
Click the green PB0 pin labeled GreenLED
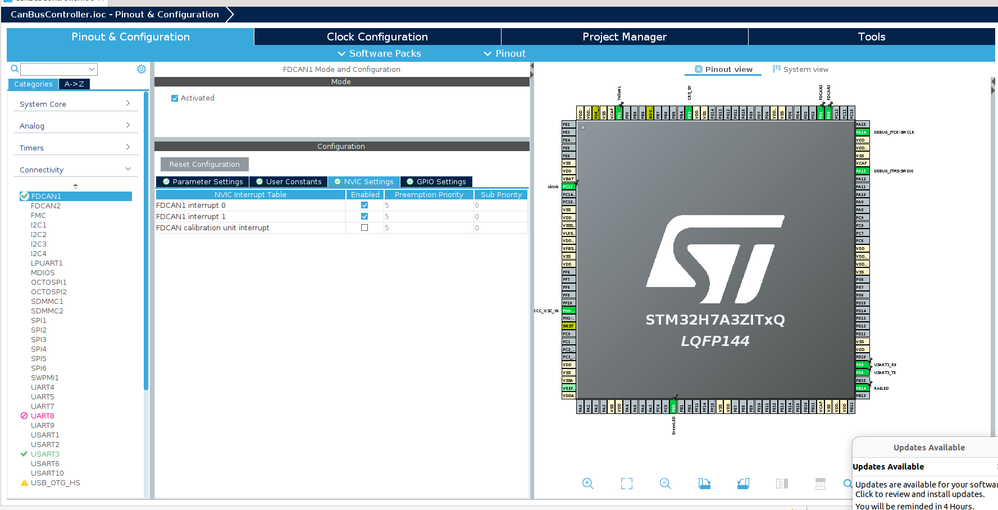[x=673, y=406]
